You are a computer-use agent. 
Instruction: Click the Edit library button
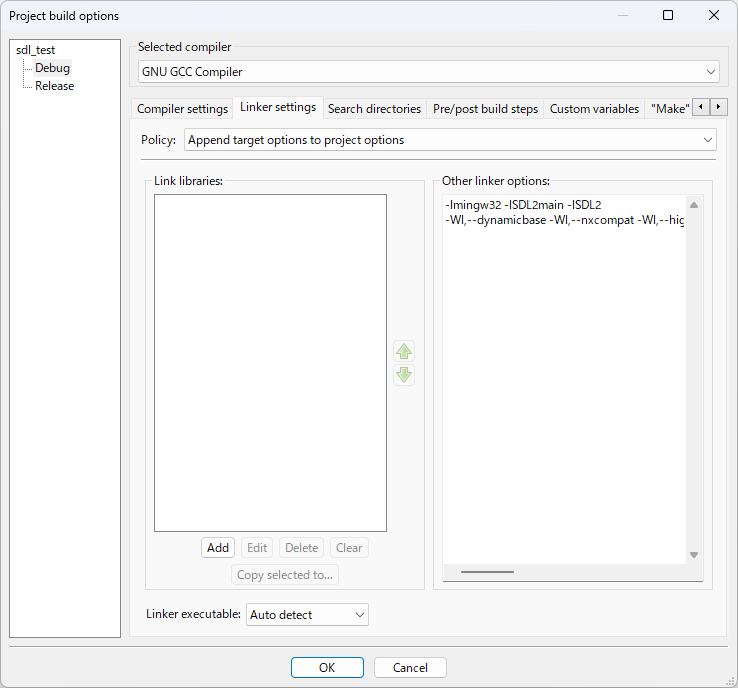point(257,548)
